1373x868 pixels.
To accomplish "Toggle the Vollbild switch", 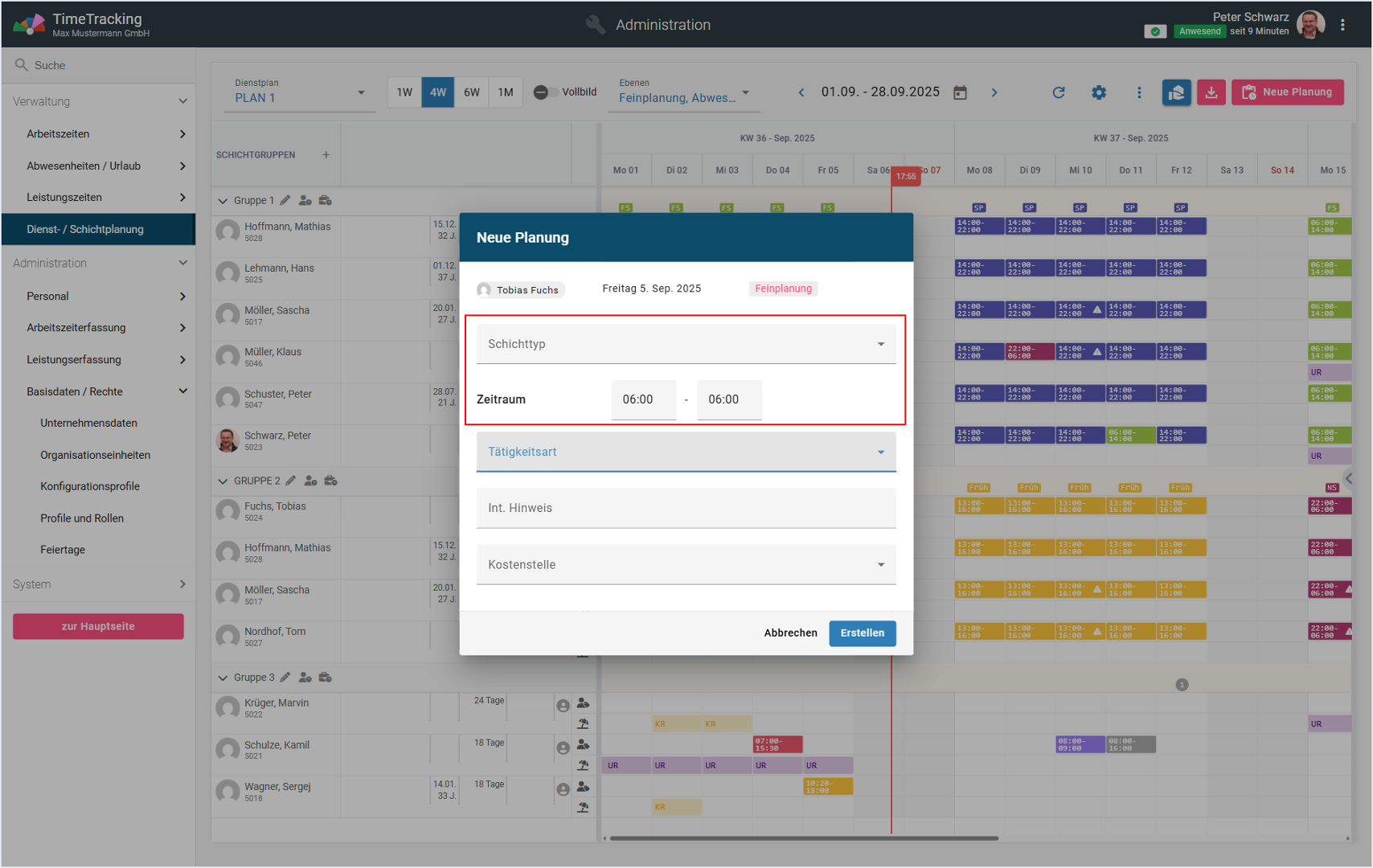I will (543, 92).
